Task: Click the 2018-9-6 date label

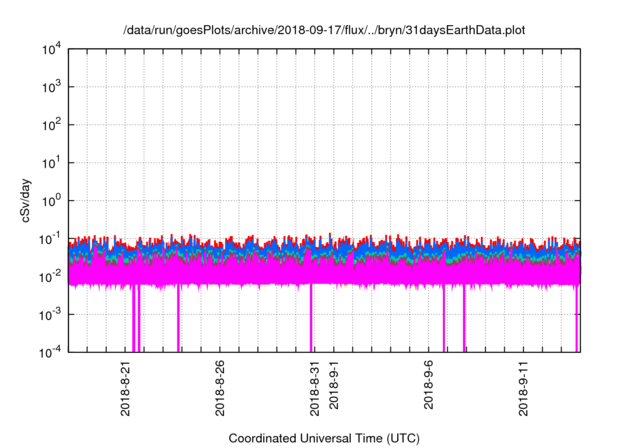Action: click(x=428, y=385)
